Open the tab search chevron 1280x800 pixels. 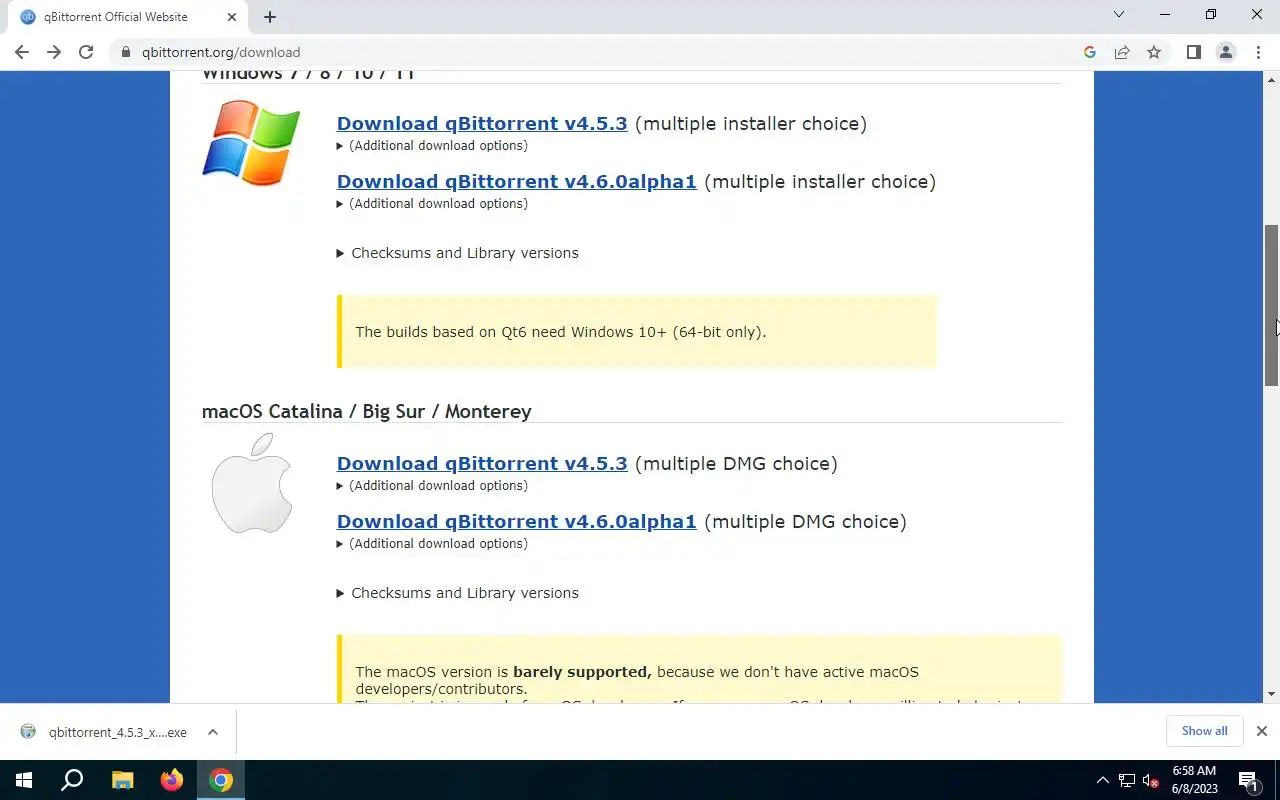[x=1119, y=15]
